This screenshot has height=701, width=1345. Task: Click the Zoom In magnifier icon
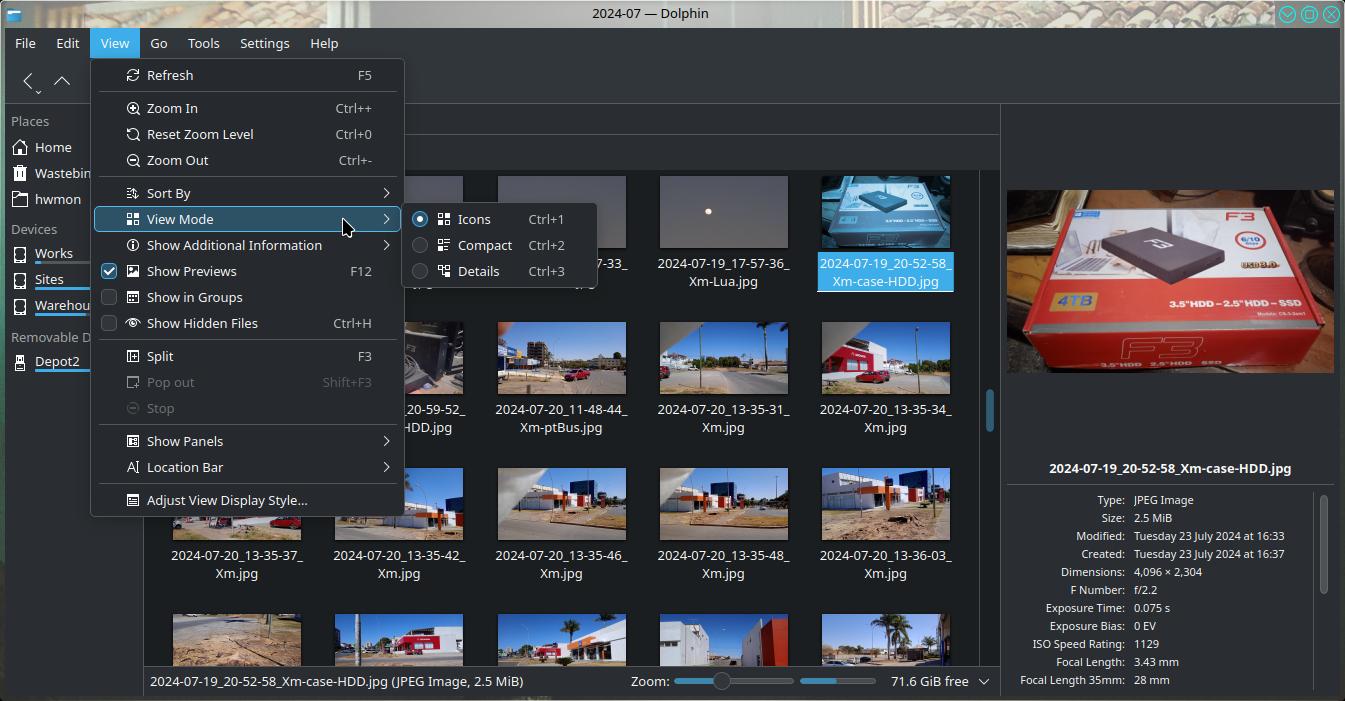click(133, 108)
